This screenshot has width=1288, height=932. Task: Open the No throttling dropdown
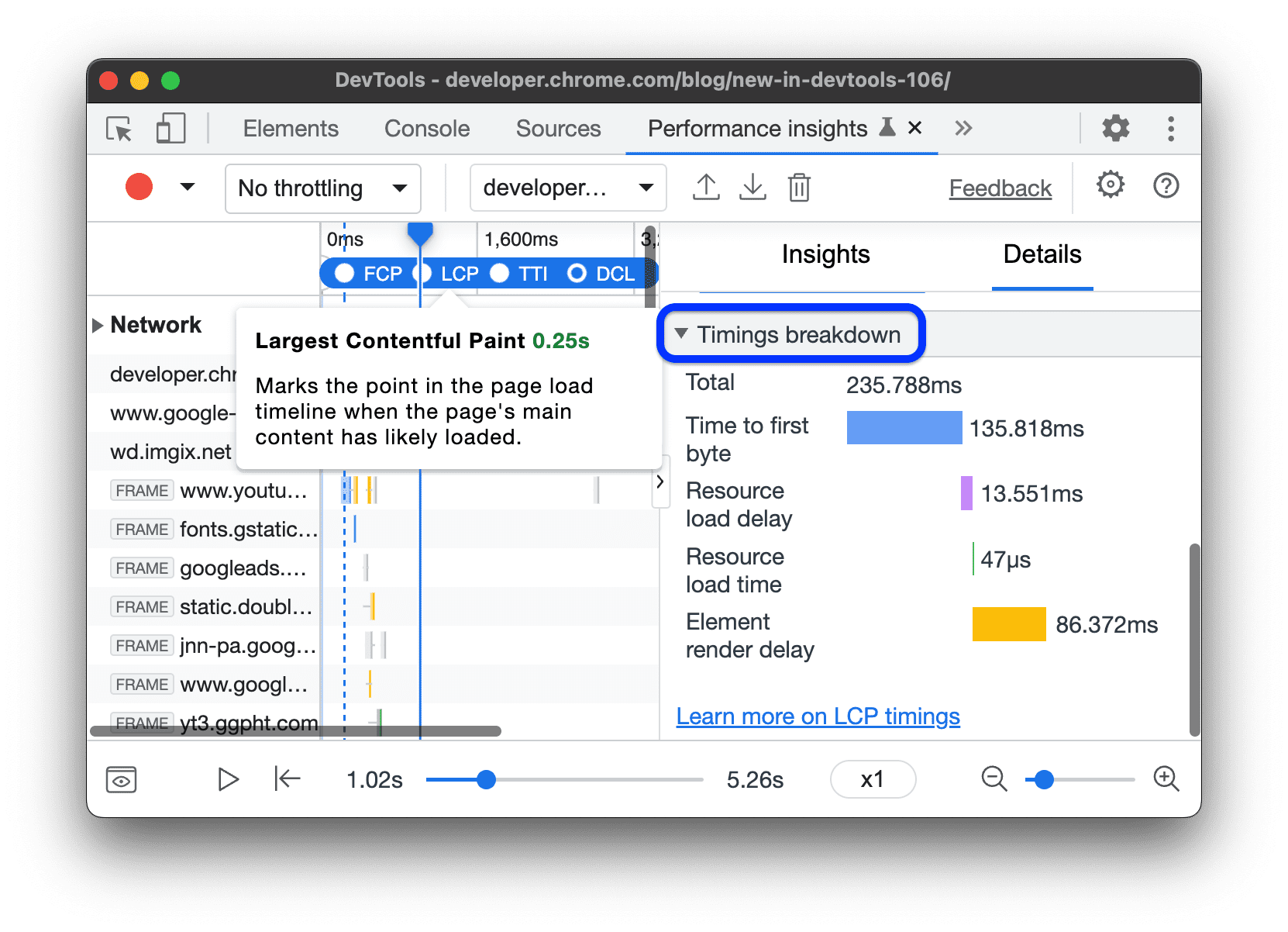click(322, 188)
